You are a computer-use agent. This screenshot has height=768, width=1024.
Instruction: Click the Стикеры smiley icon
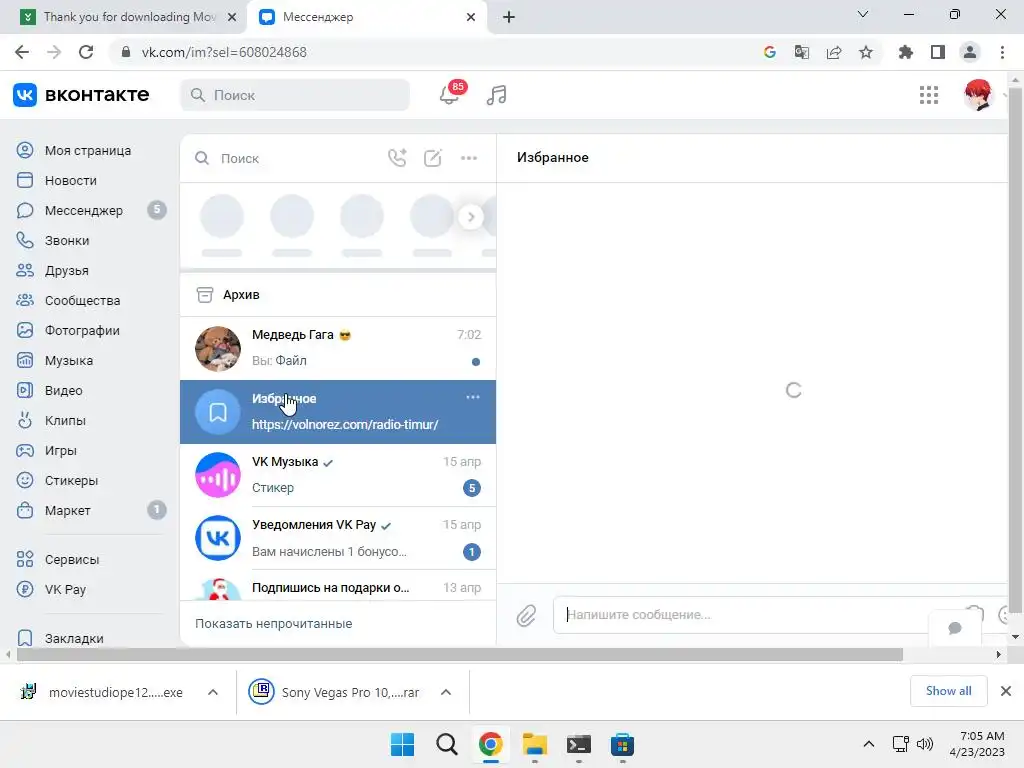(x=25, y=481)
